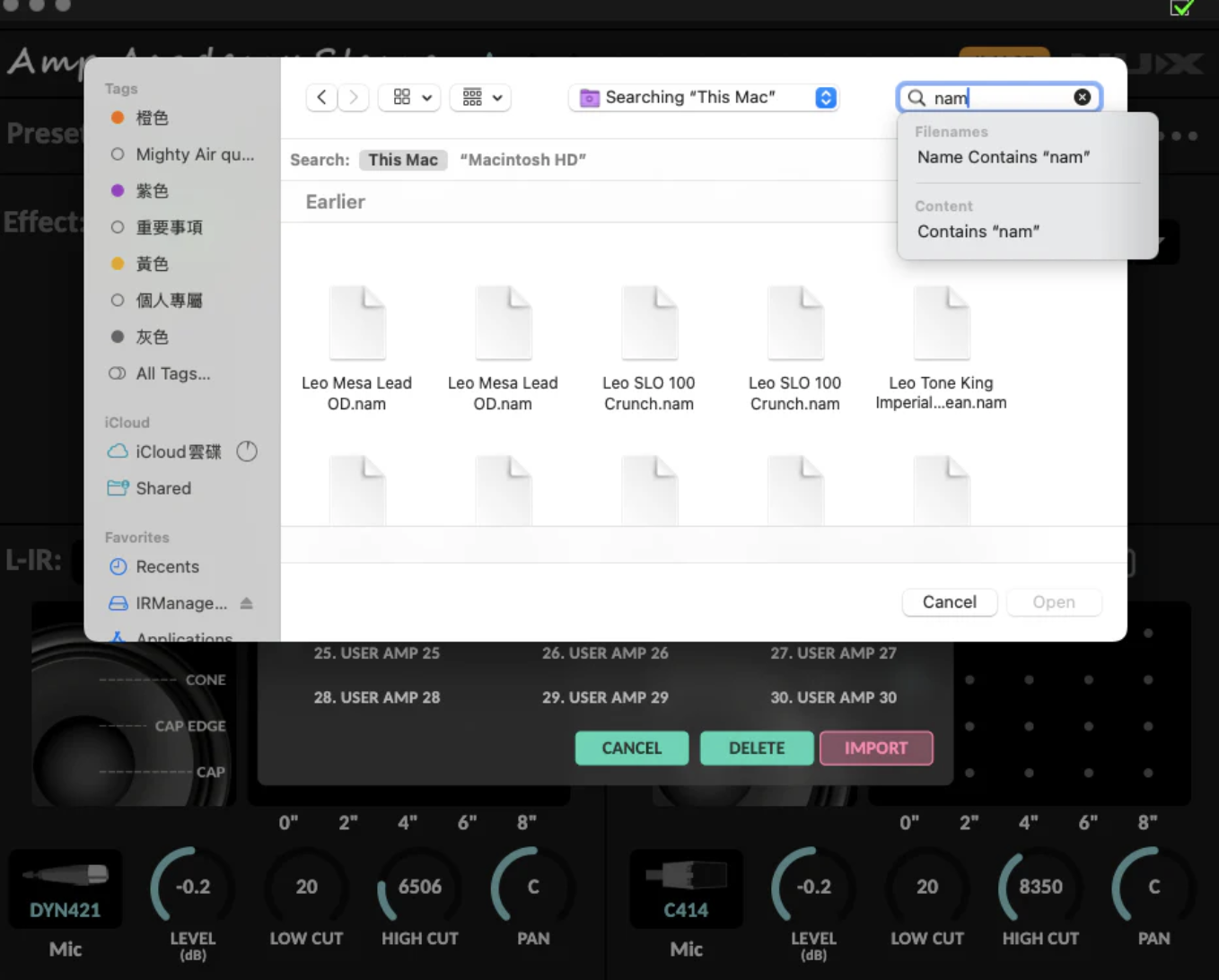Screen dimensions: 1219x980
Task: Expand the Searching This Mac location popup
Action: click(825, 97)
